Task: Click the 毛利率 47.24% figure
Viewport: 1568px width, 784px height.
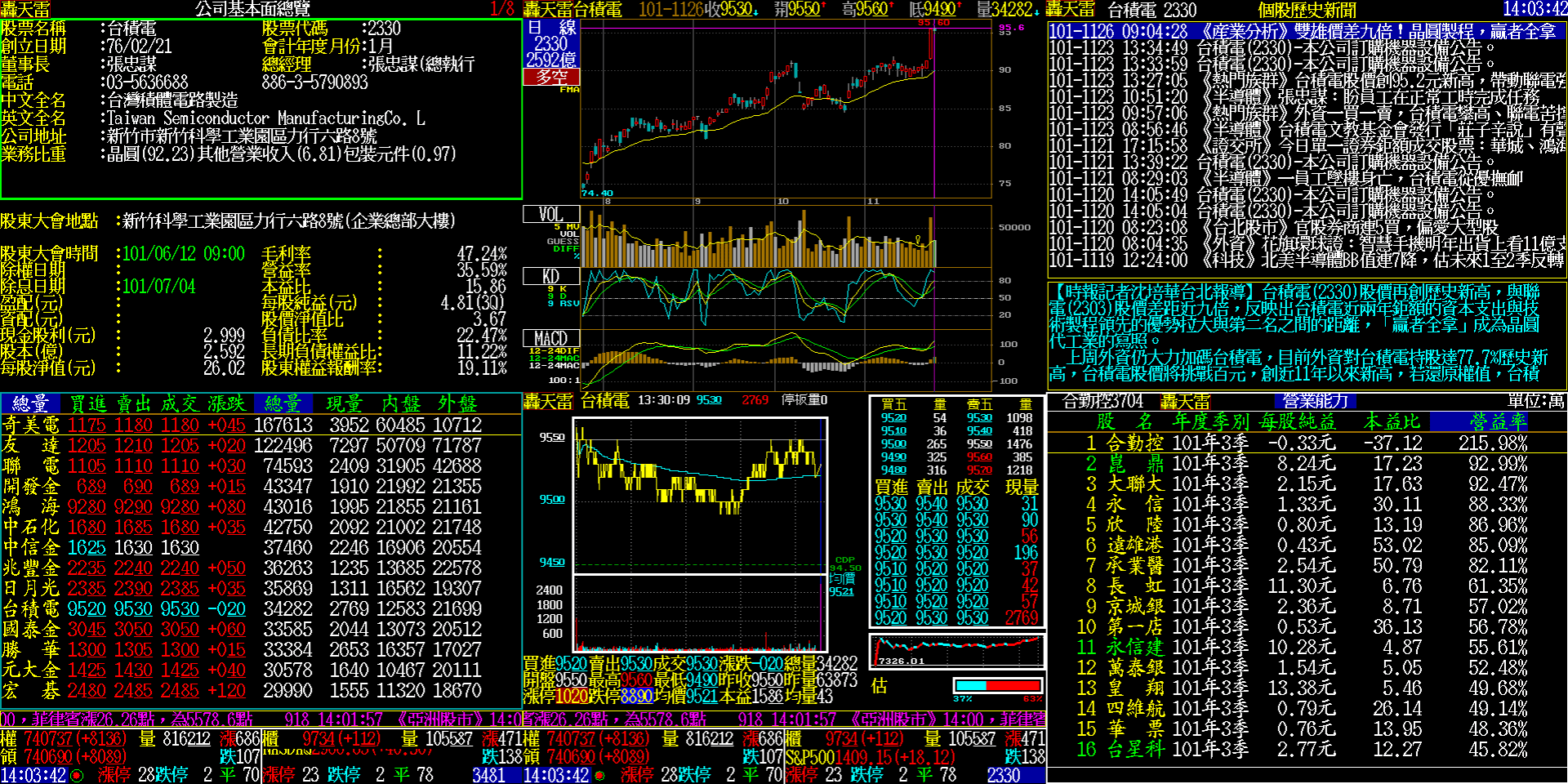Action: [x=481, y=253]
